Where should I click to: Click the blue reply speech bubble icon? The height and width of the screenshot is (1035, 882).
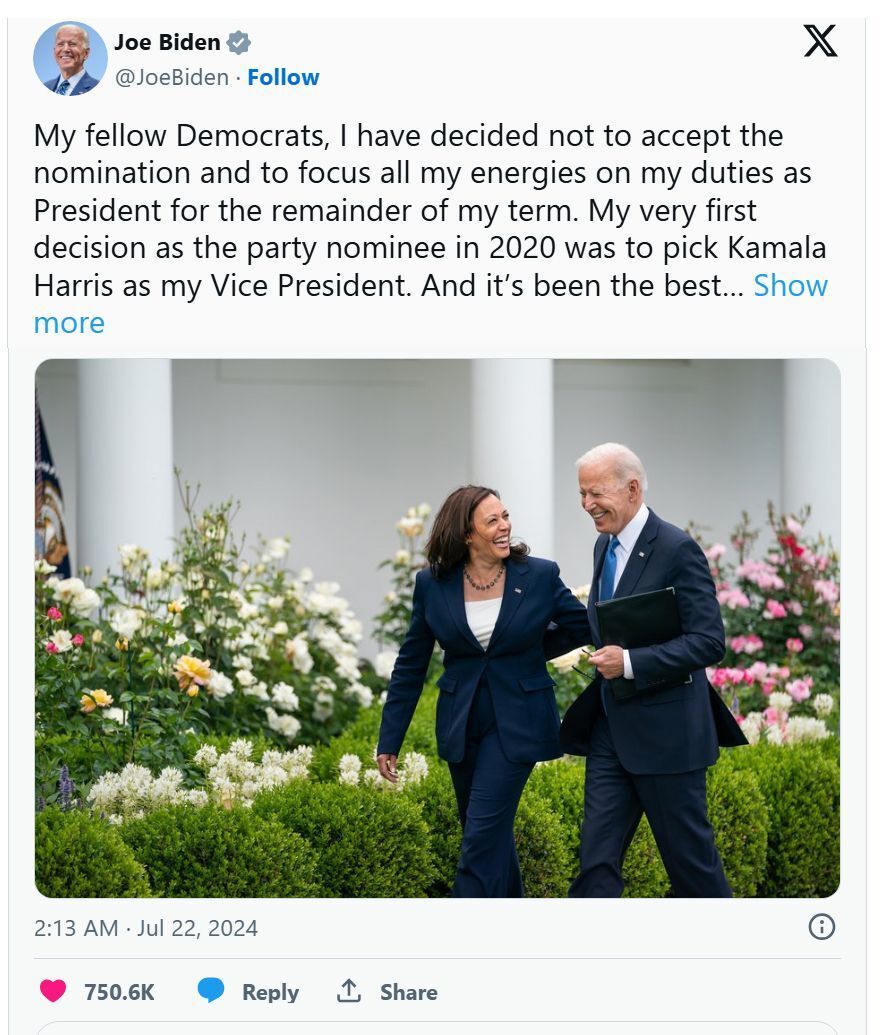pos(211,991)
